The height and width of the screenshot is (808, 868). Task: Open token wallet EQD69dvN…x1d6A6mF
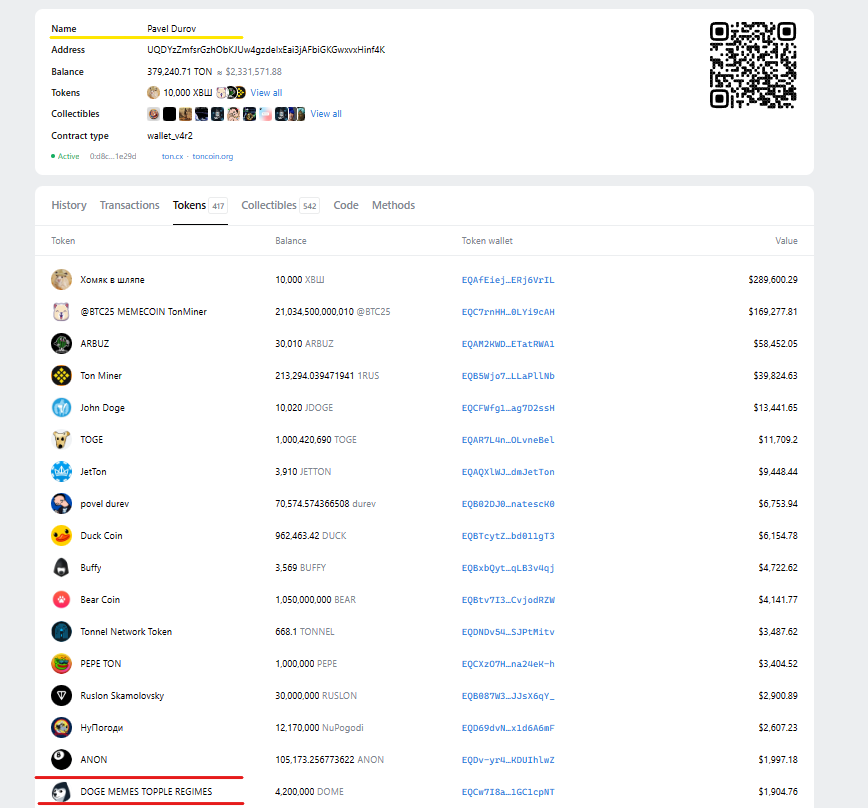tap(508, 728)
